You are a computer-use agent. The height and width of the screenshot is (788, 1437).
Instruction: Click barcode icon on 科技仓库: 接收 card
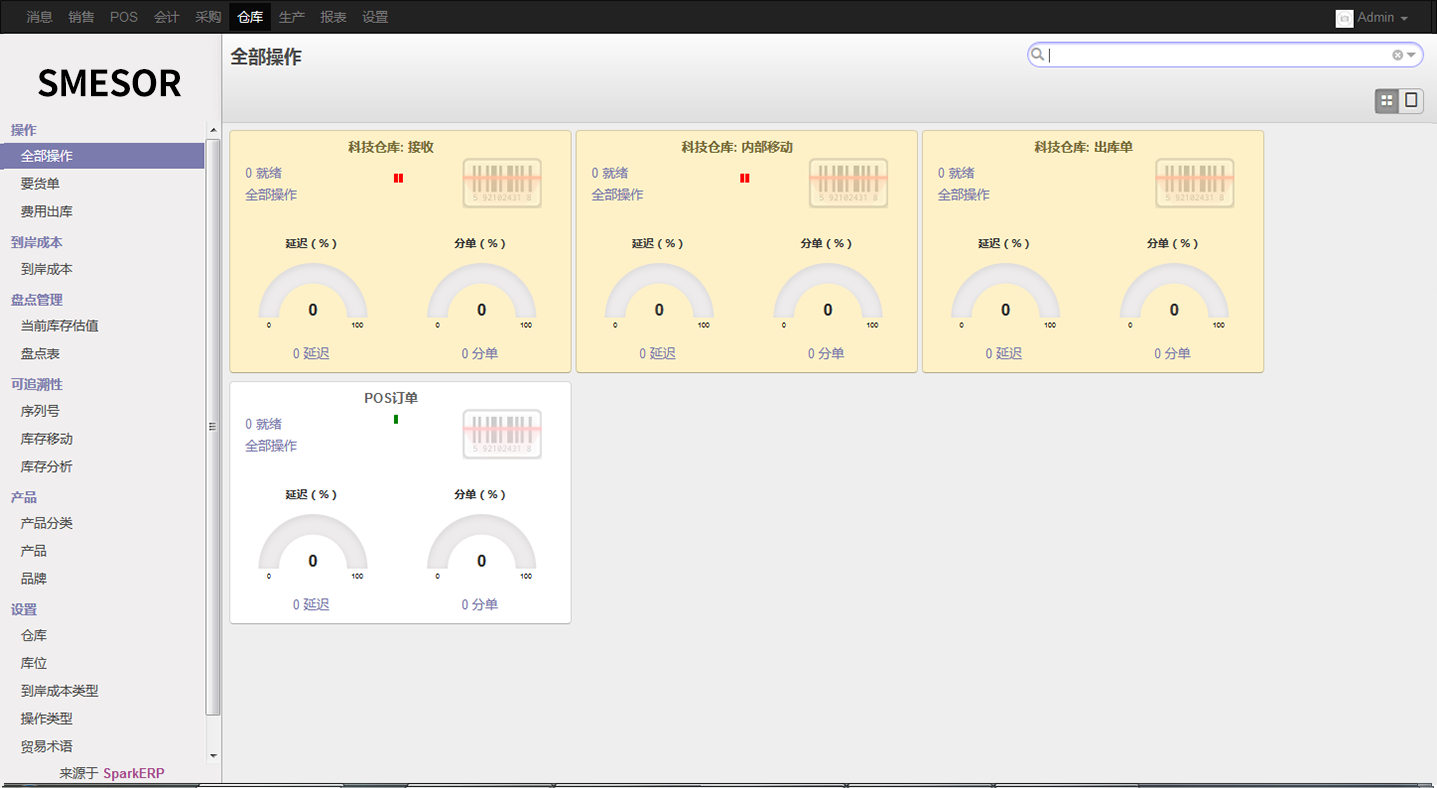[x=501, y=183]
